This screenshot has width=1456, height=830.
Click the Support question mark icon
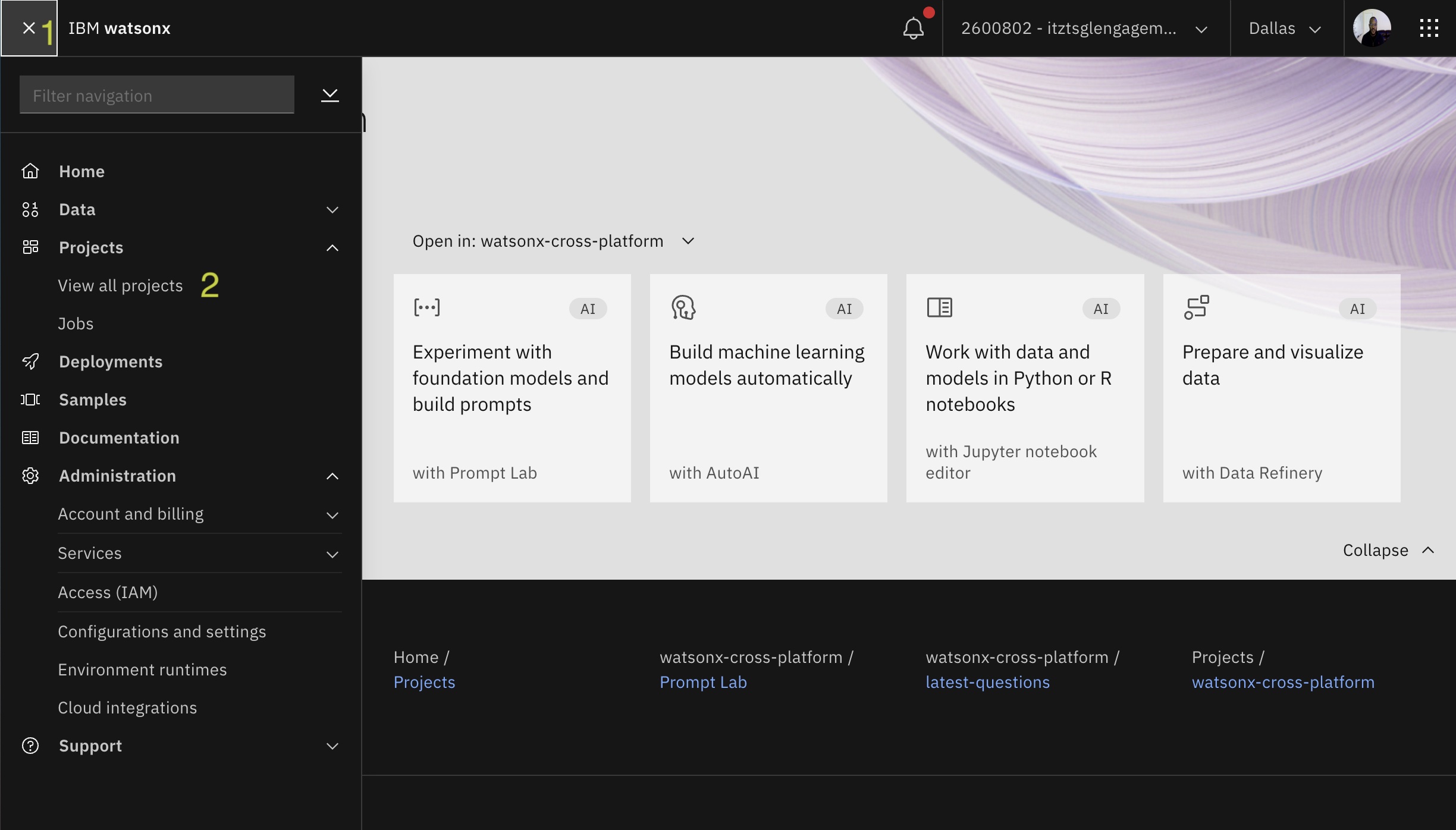pos(30,746)
